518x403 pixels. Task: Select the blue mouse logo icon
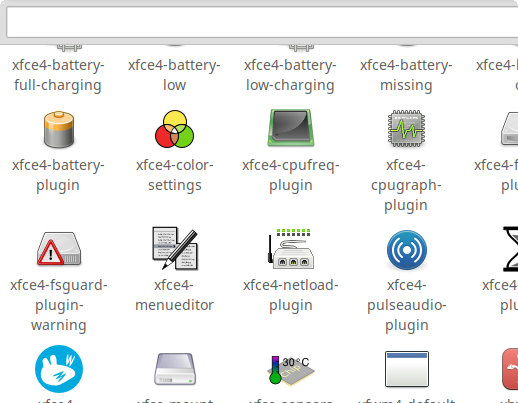[59, 369]
